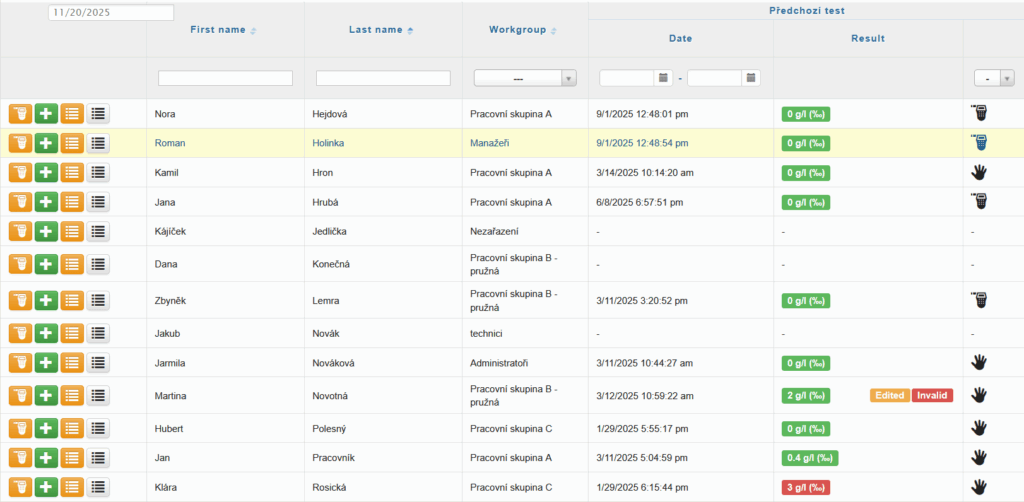Click the grey list button in Dana's row
The image size is (1024, 502).
coord(98,264)
